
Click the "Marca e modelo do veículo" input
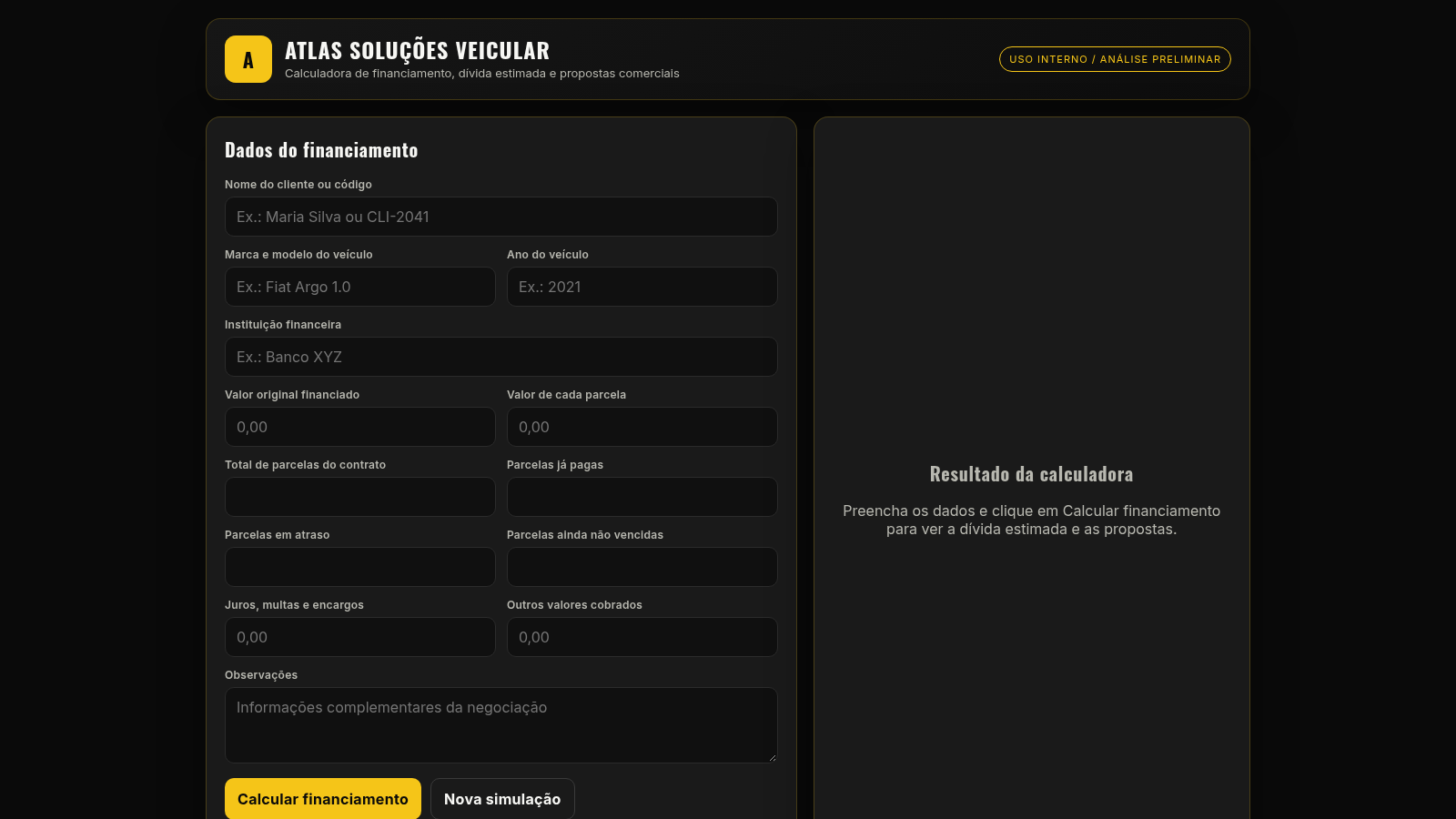point(360,287)
